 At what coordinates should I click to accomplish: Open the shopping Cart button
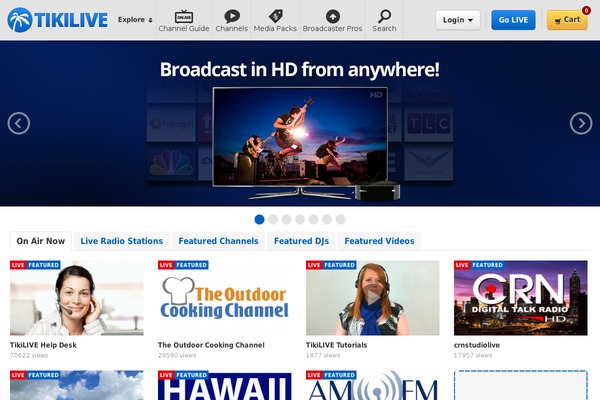pos(567,20)
